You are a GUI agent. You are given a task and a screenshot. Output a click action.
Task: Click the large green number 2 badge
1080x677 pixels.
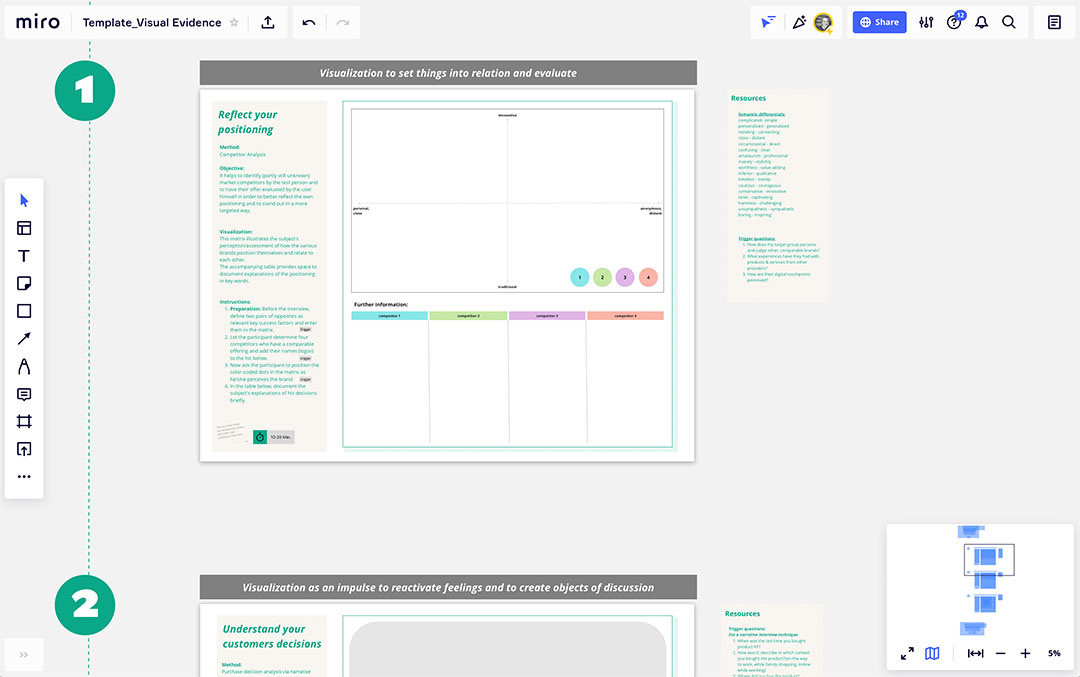[85, 605]
